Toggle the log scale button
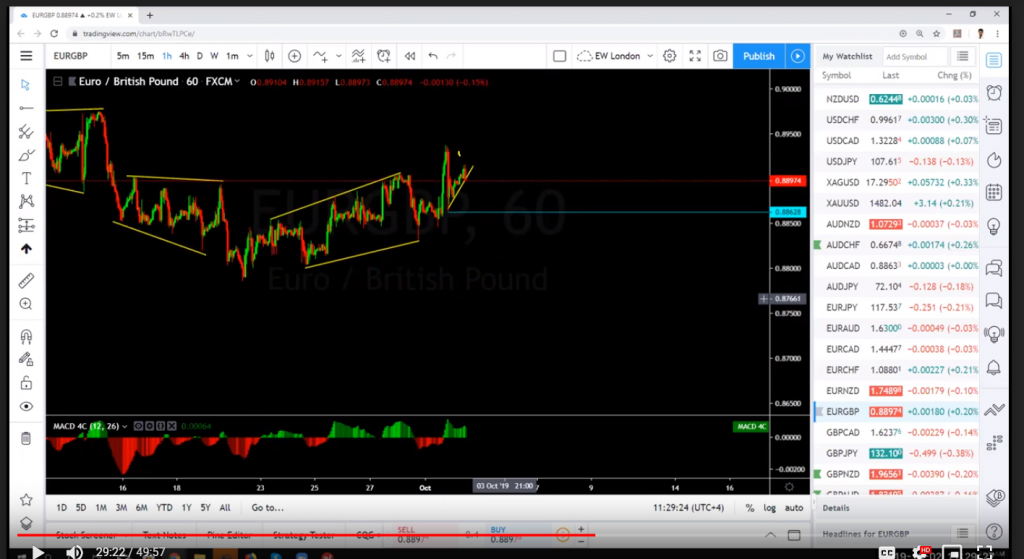The image size is (1024, 559). 770,507
